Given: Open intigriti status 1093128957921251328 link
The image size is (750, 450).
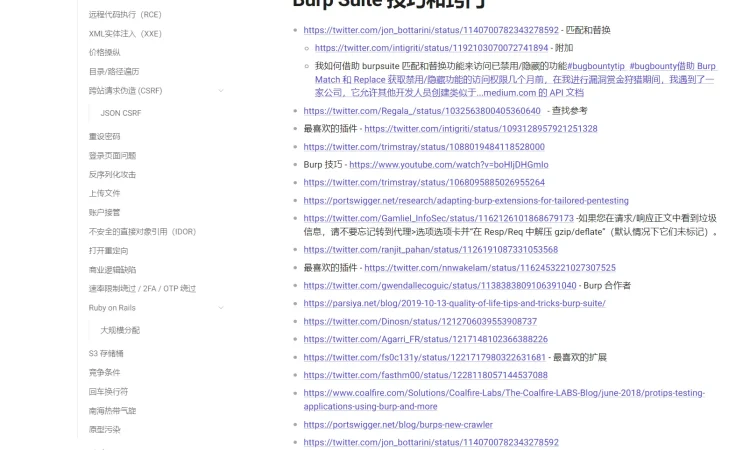Looking at the screenshot, I should point(481,129).
